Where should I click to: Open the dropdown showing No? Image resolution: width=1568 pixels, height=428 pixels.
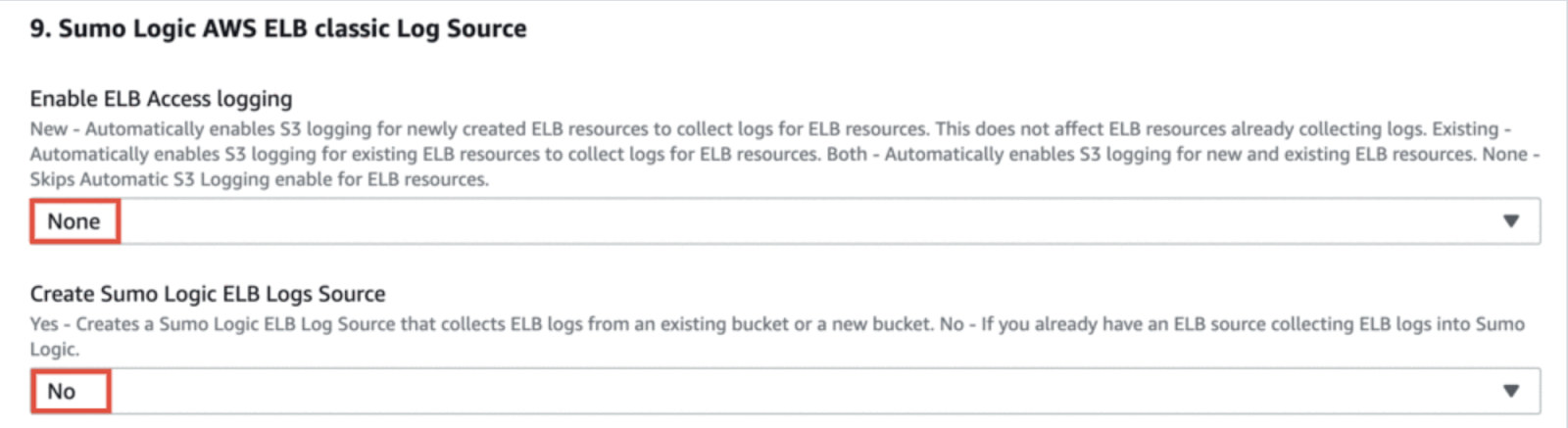click(62, 392)
